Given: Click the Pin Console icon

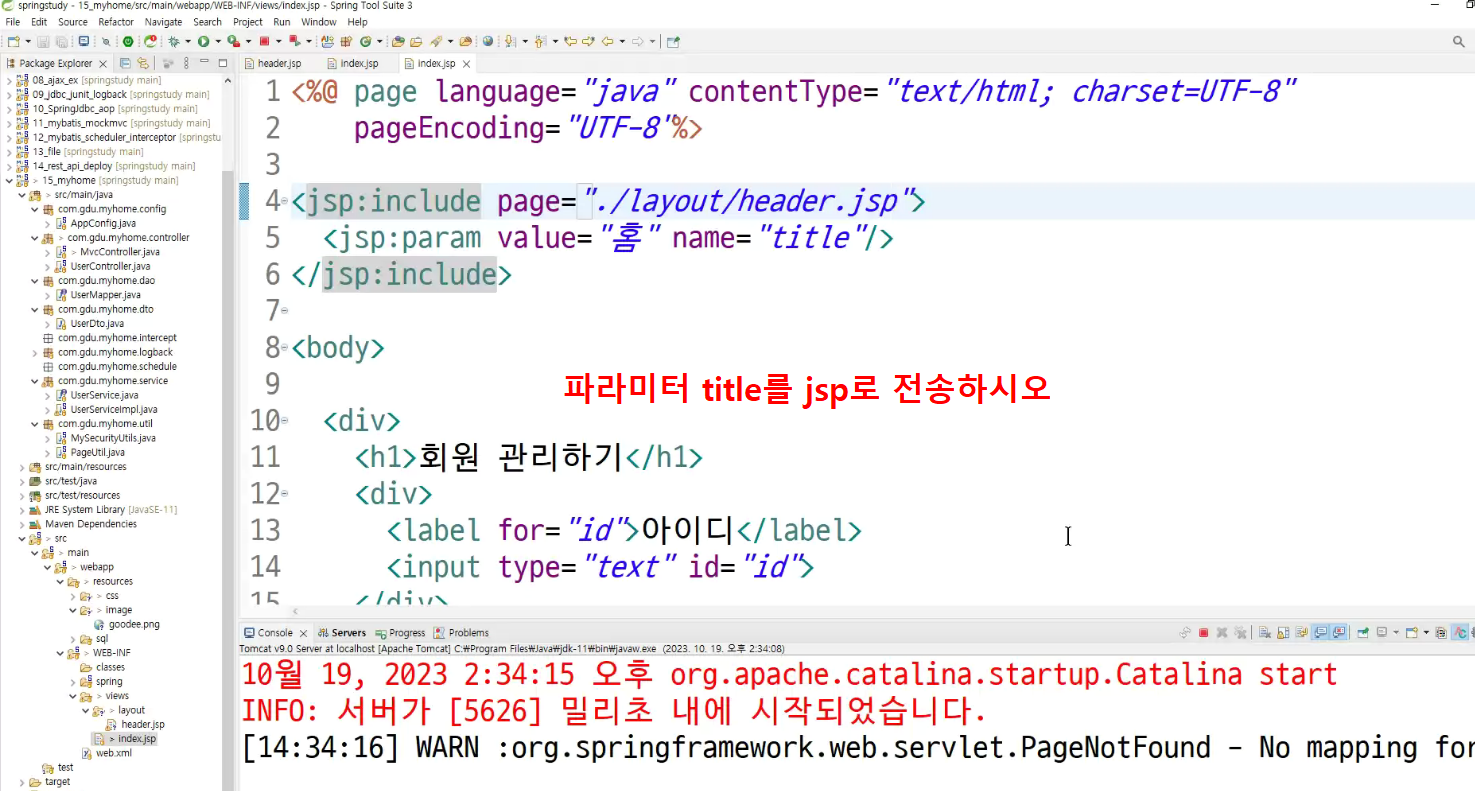Looking at the screenshot, I should click(1362, 633).
